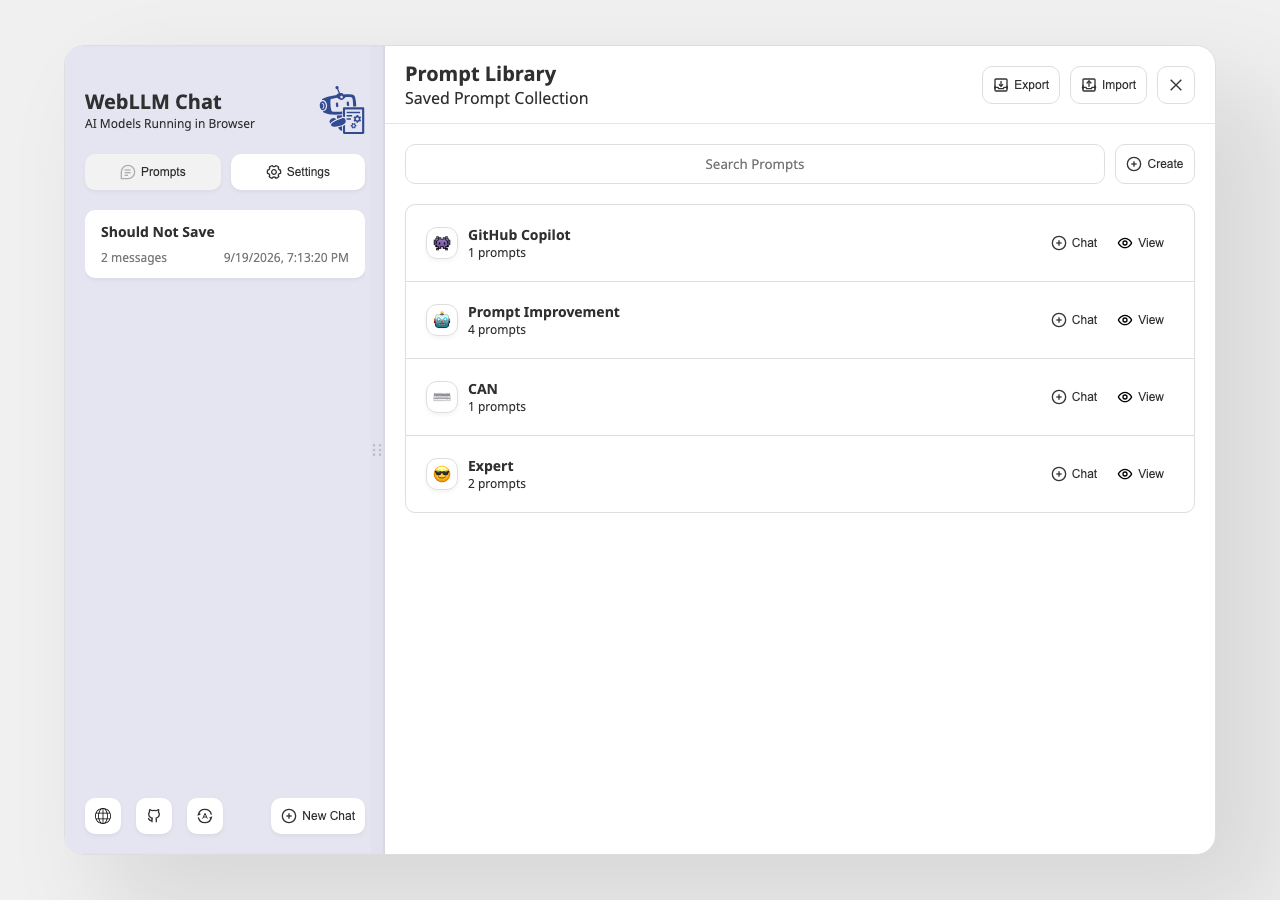
Task: Import prompts from file
Action: [1108, 85]
